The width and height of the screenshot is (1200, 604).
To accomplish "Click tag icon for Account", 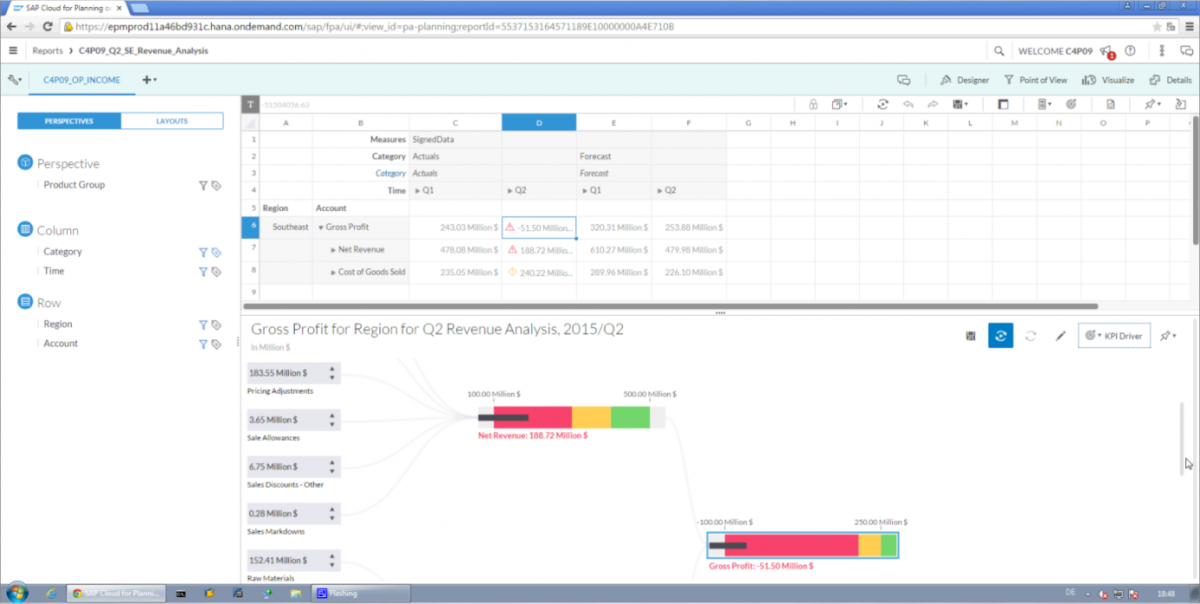I will (x=216, y=343).
